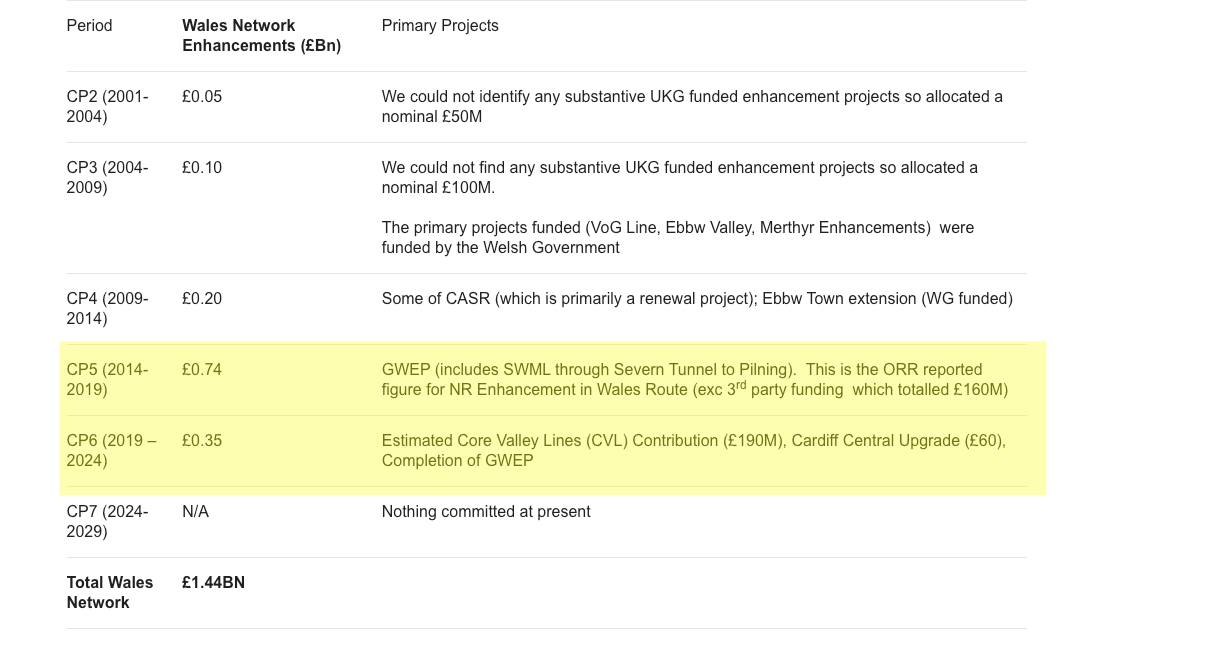Click the GWEP Severn Tunnel description text
This screenshot has width=1205, height=651.
(x=694, y=380)
